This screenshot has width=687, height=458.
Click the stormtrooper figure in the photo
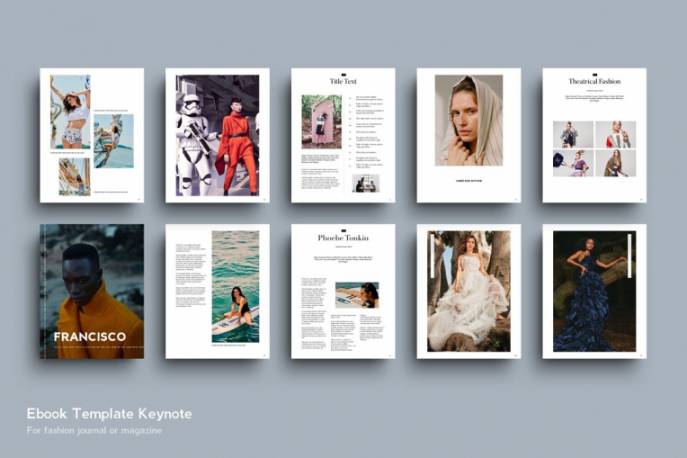click(194, 145)
